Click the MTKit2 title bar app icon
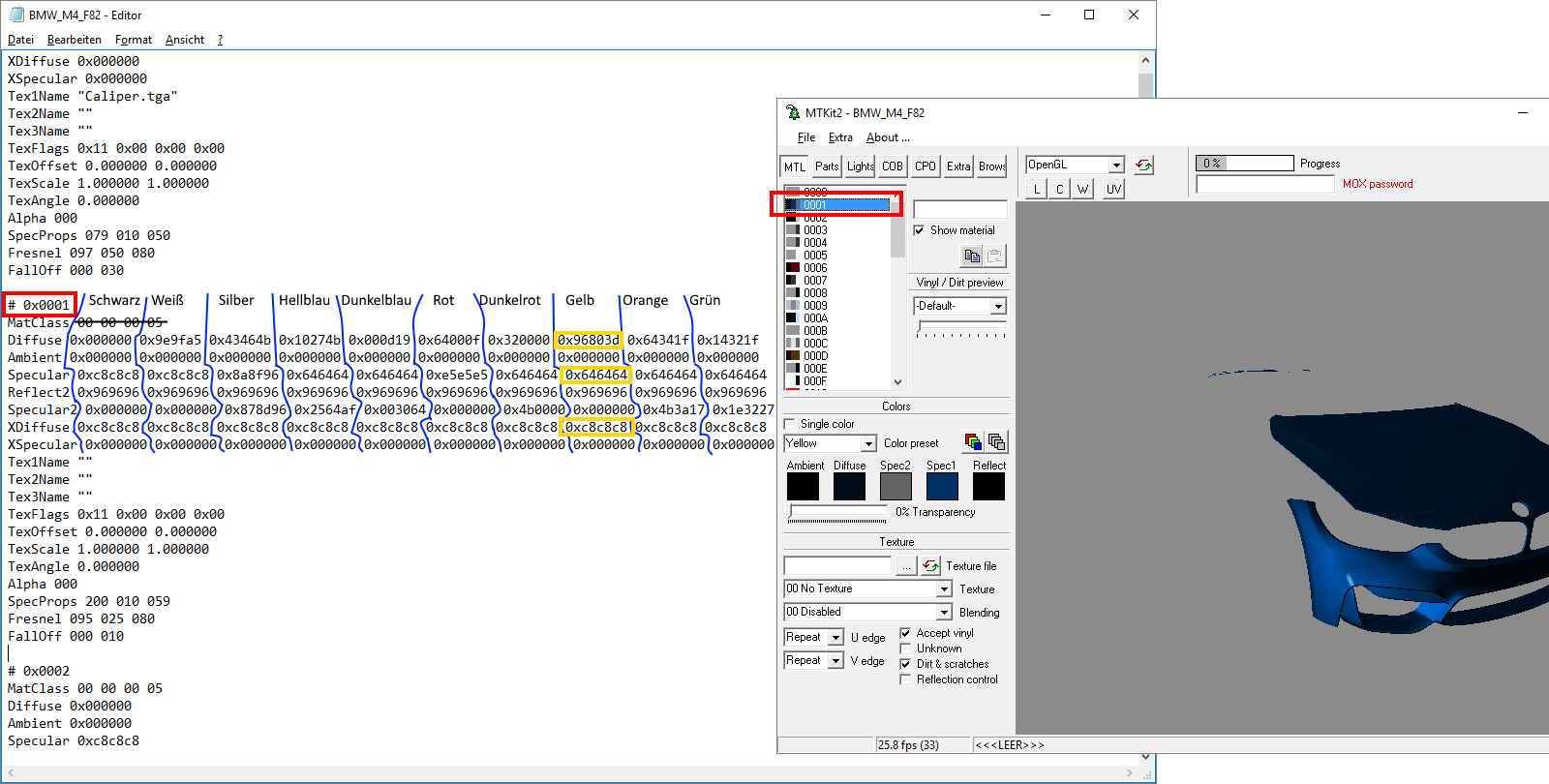Viewport: 1549px width, 784px height. (793, 112)
